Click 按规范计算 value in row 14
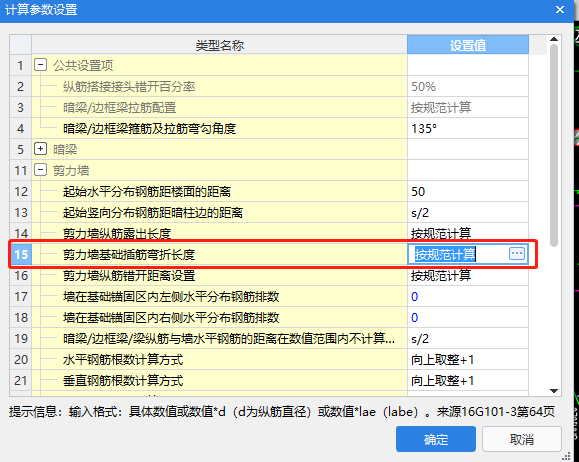The height and width of the screenshot is (462, 579). coord(468,233)
